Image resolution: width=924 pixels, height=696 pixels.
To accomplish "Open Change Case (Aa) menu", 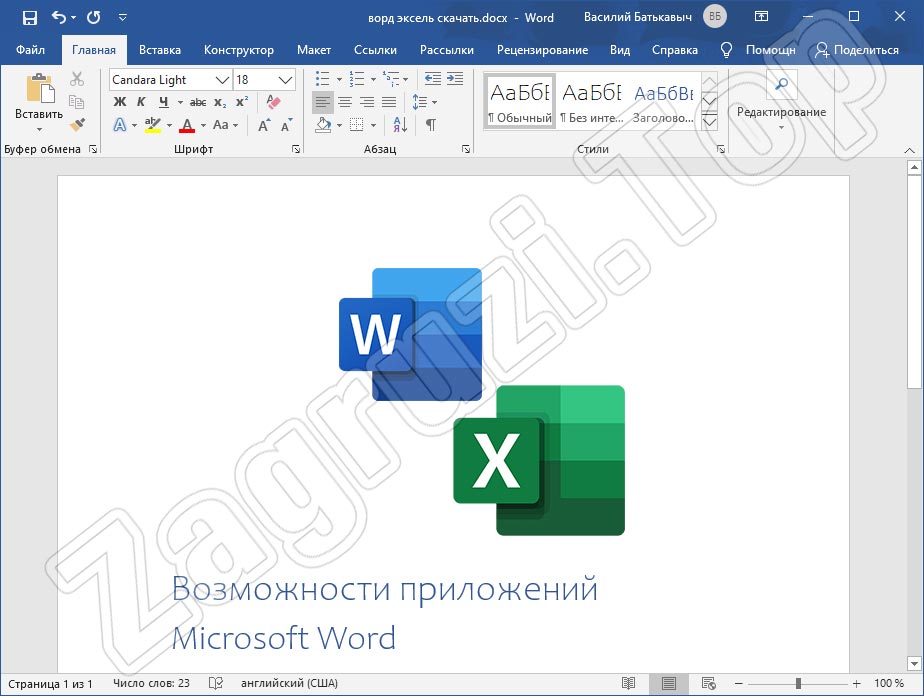I will pyautogui.click(x=225, y=125).
